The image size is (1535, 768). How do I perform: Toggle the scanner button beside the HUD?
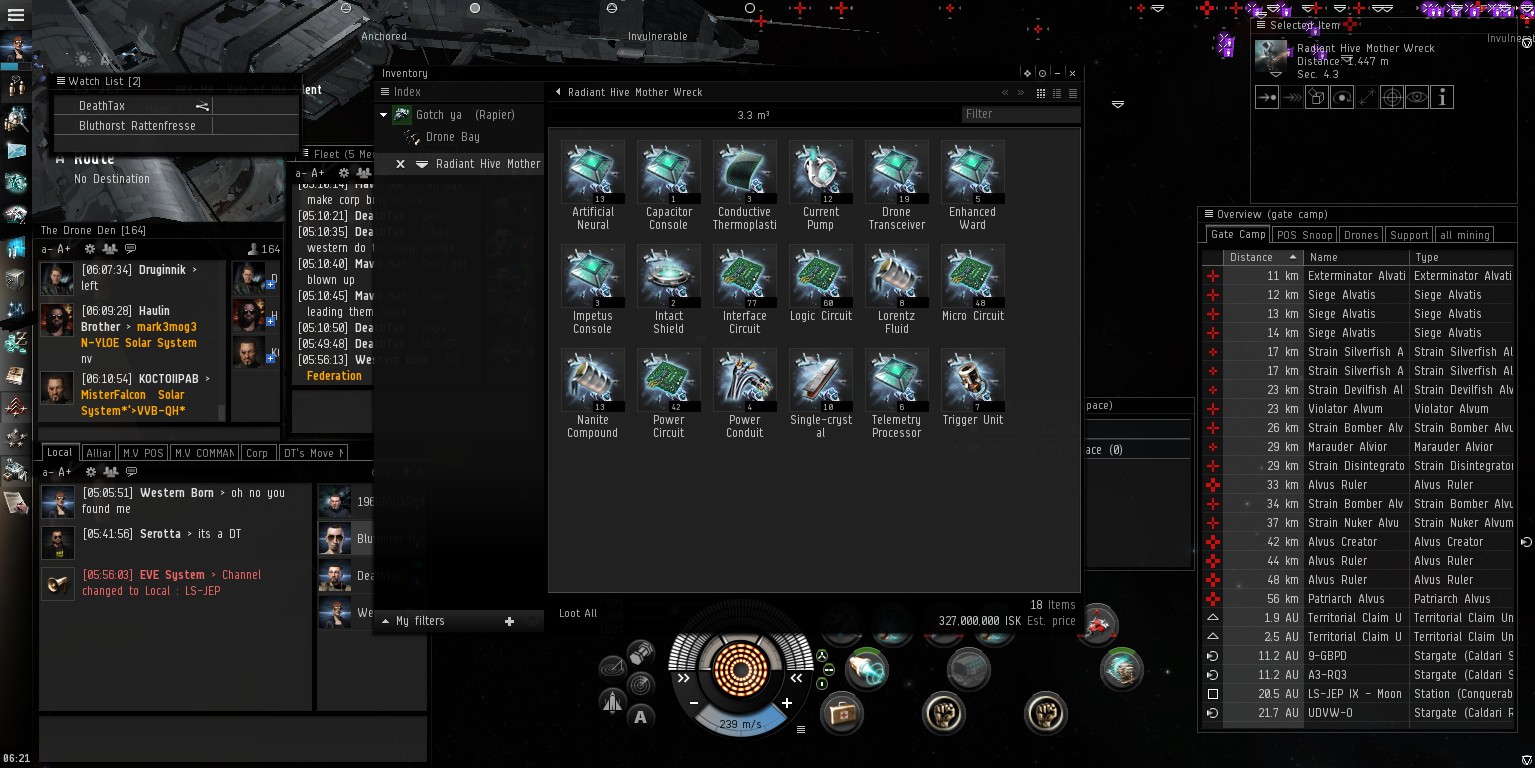click(641, 685)
